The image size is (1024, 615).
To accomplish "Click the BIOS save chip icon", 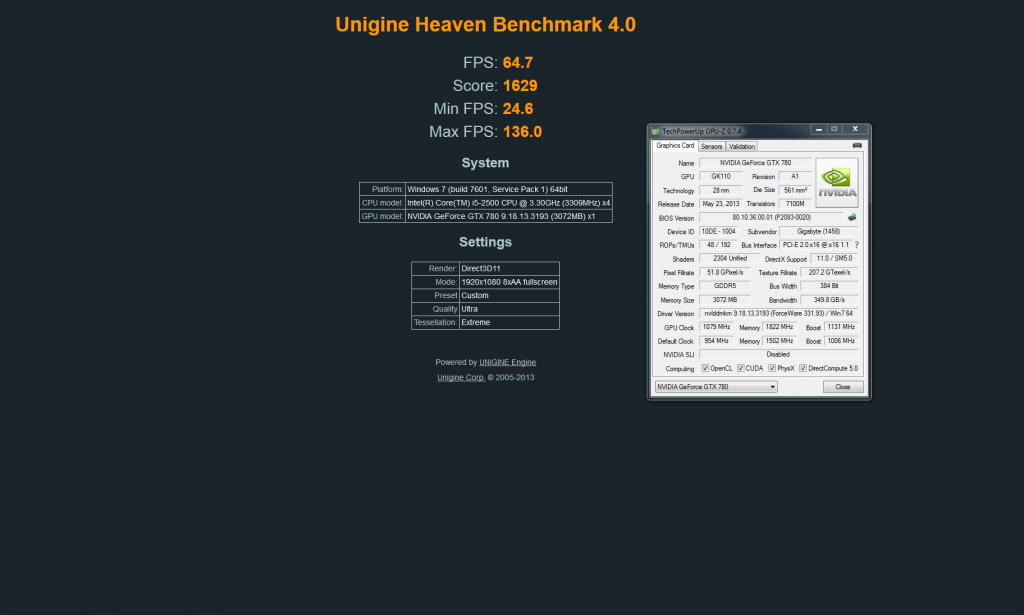I will 852,217.
